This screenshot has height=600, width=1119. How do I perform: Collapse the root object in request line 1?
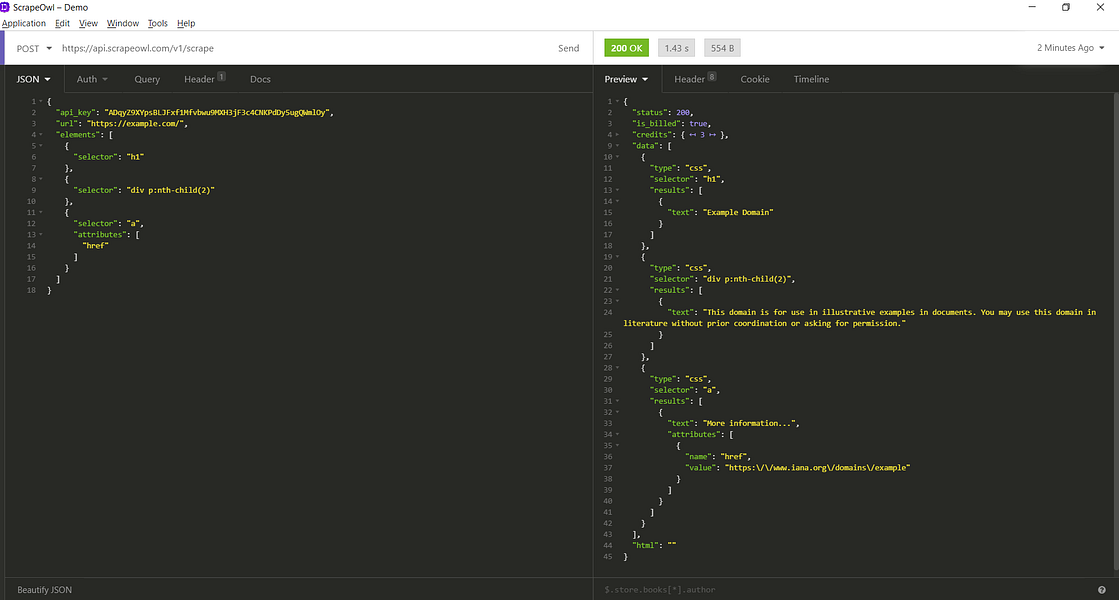(41, 101)
